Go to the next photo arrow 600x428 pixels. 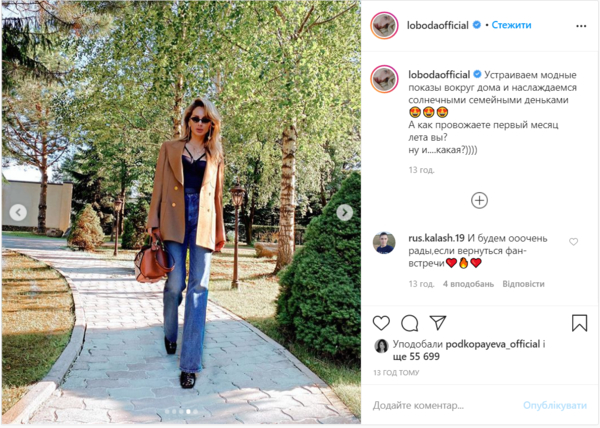pos(344,212)
